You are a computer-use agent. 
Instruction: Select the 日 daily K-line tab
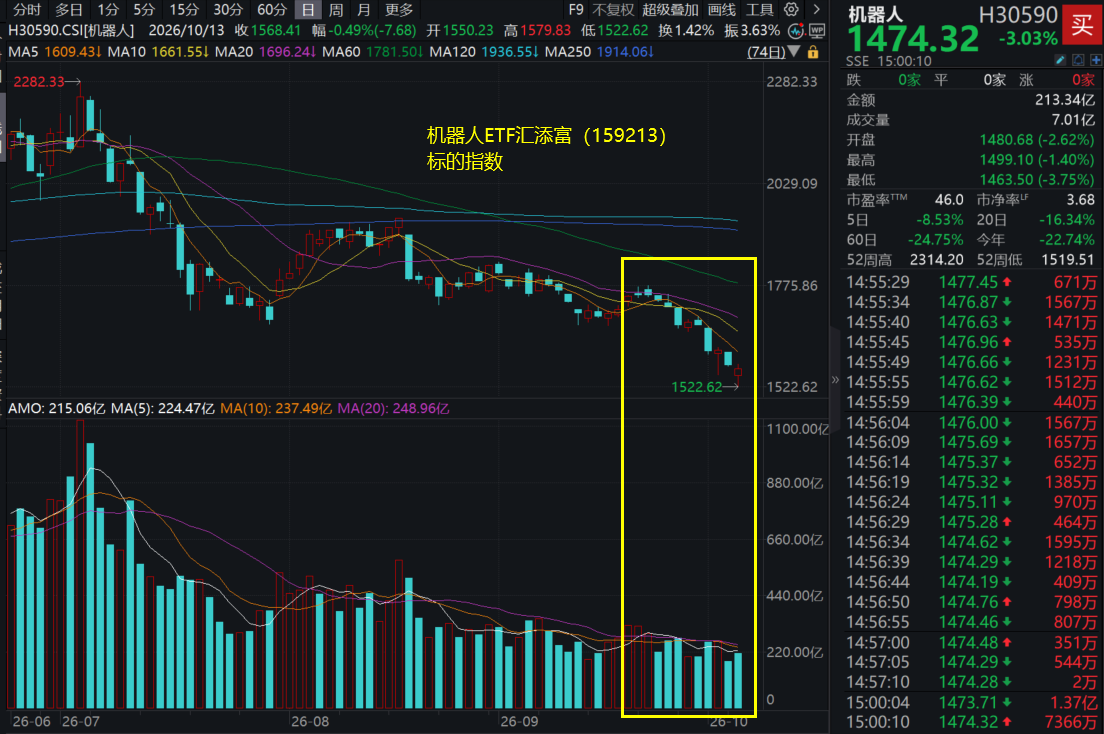(x=308, y=10)
